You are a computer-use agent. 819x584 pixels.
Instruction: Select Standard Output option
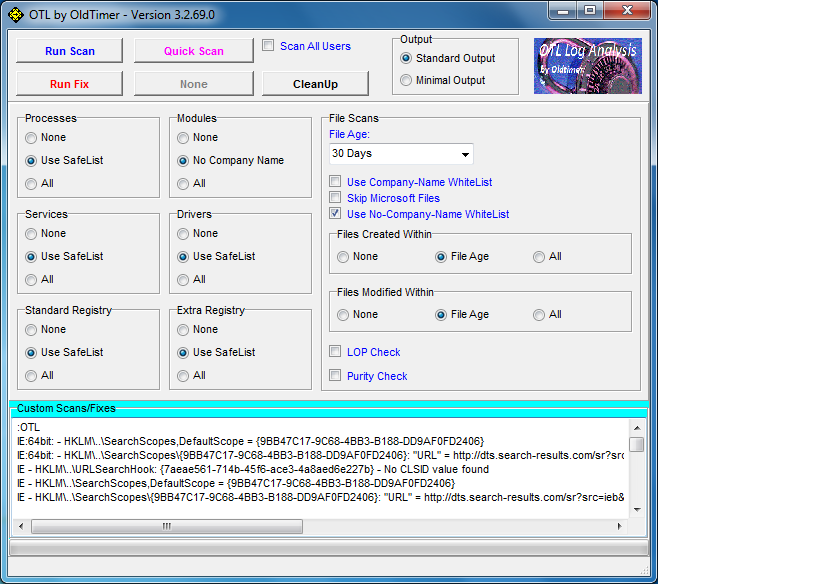tap(406, 58)
